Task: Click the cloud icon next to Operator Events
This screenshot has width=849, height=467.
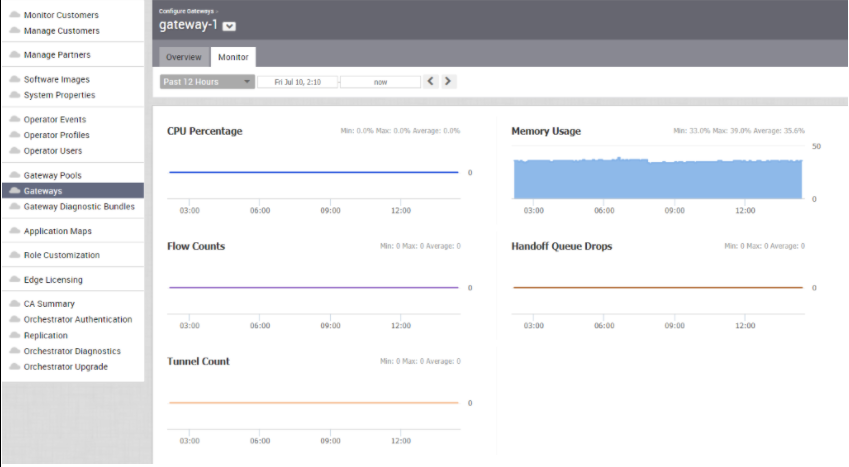Action: pos(15,119)
